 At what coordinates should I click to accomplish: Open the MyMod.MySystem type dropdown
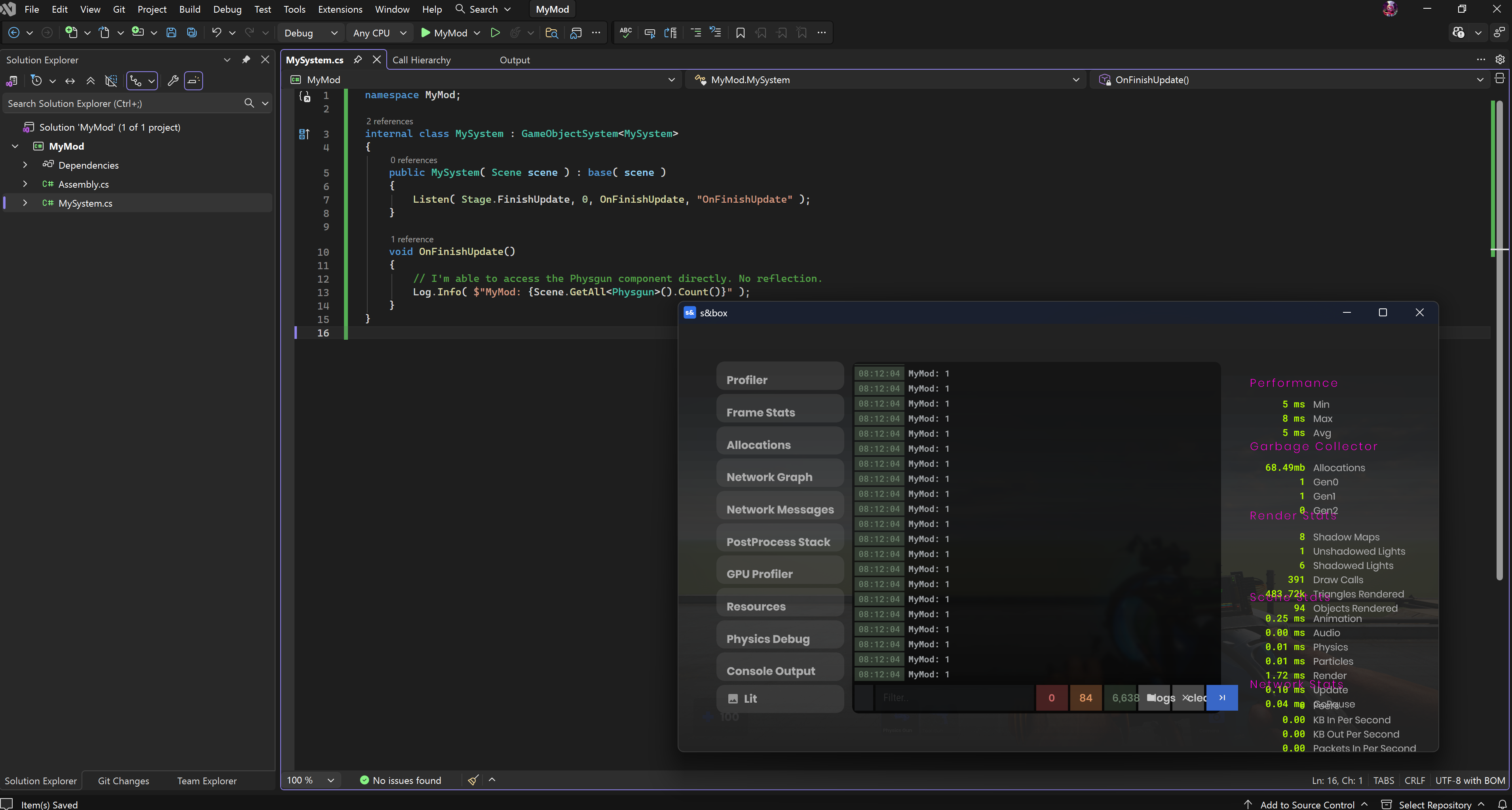(x=886, y=79)
